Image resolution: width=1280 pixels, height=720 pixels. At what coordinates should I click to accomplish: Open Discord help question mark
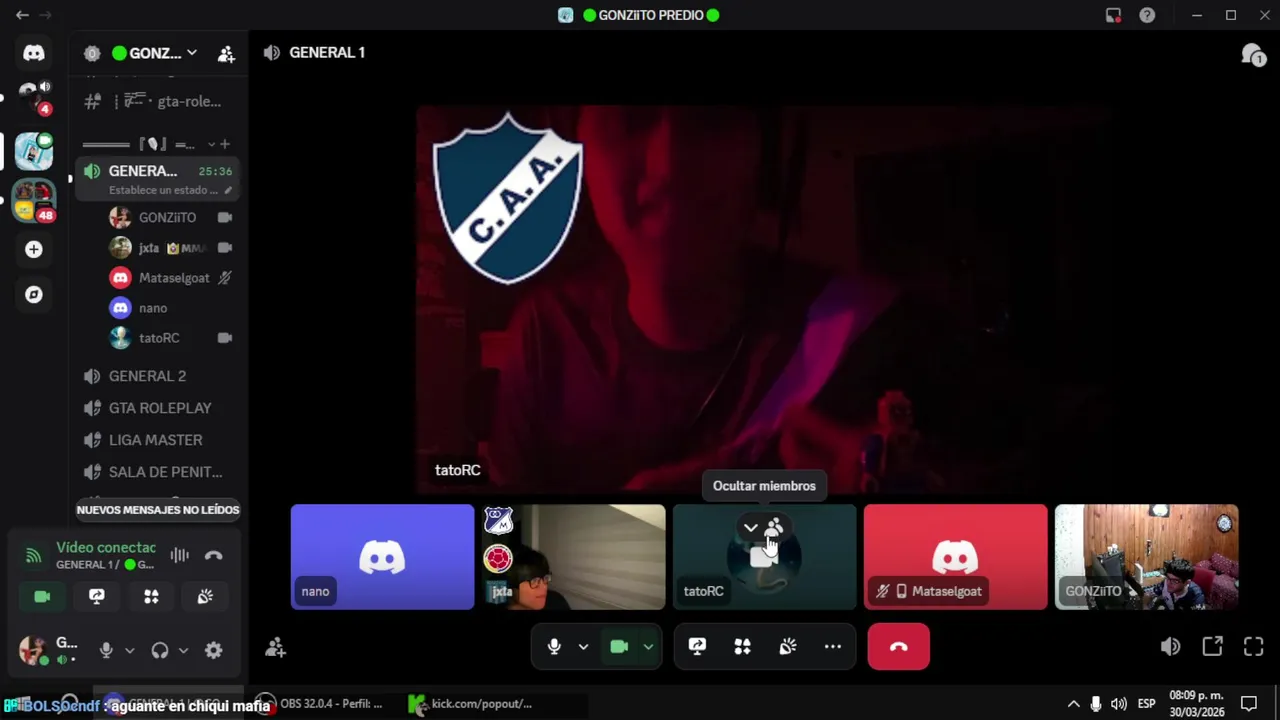point(1147,15)
